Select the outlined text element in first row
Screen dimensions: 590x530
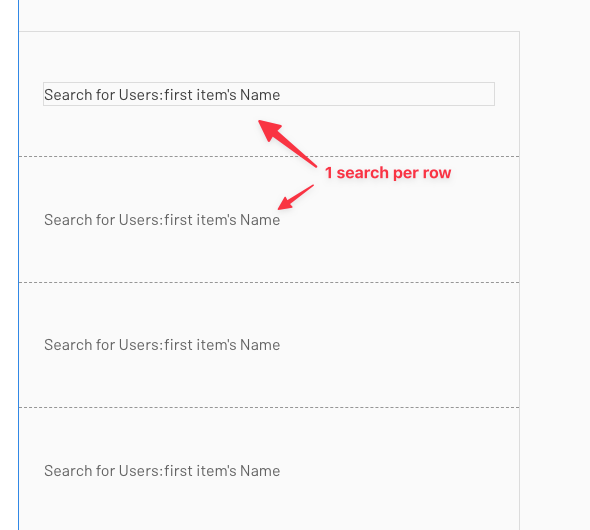(269, 94)
